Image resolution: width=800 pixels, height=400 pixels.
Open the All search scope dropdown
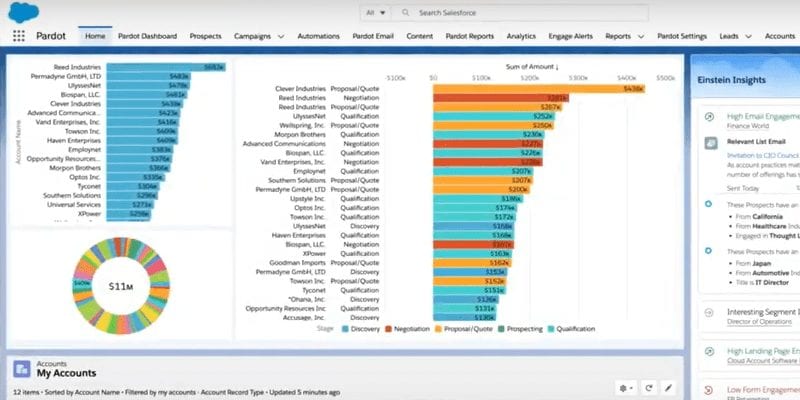tap(376, 13)
